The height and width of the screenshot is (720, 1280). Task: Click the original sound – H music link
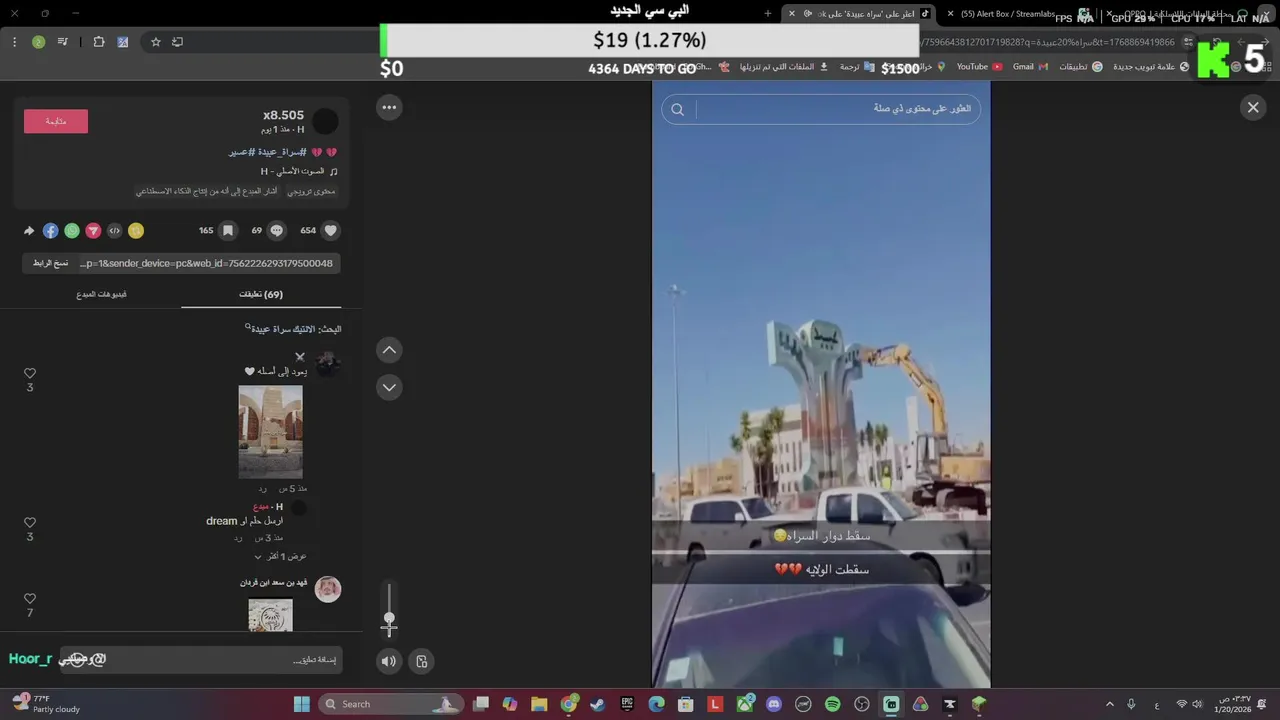tap(299, 171)
